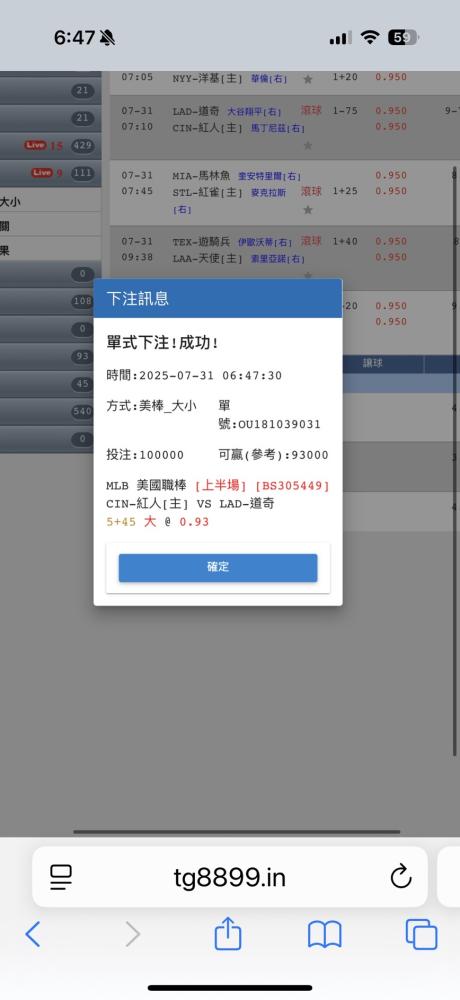Open the Safari tabs overview icon
This screenshot has height=1000, width=460.
tap(422, 934)
